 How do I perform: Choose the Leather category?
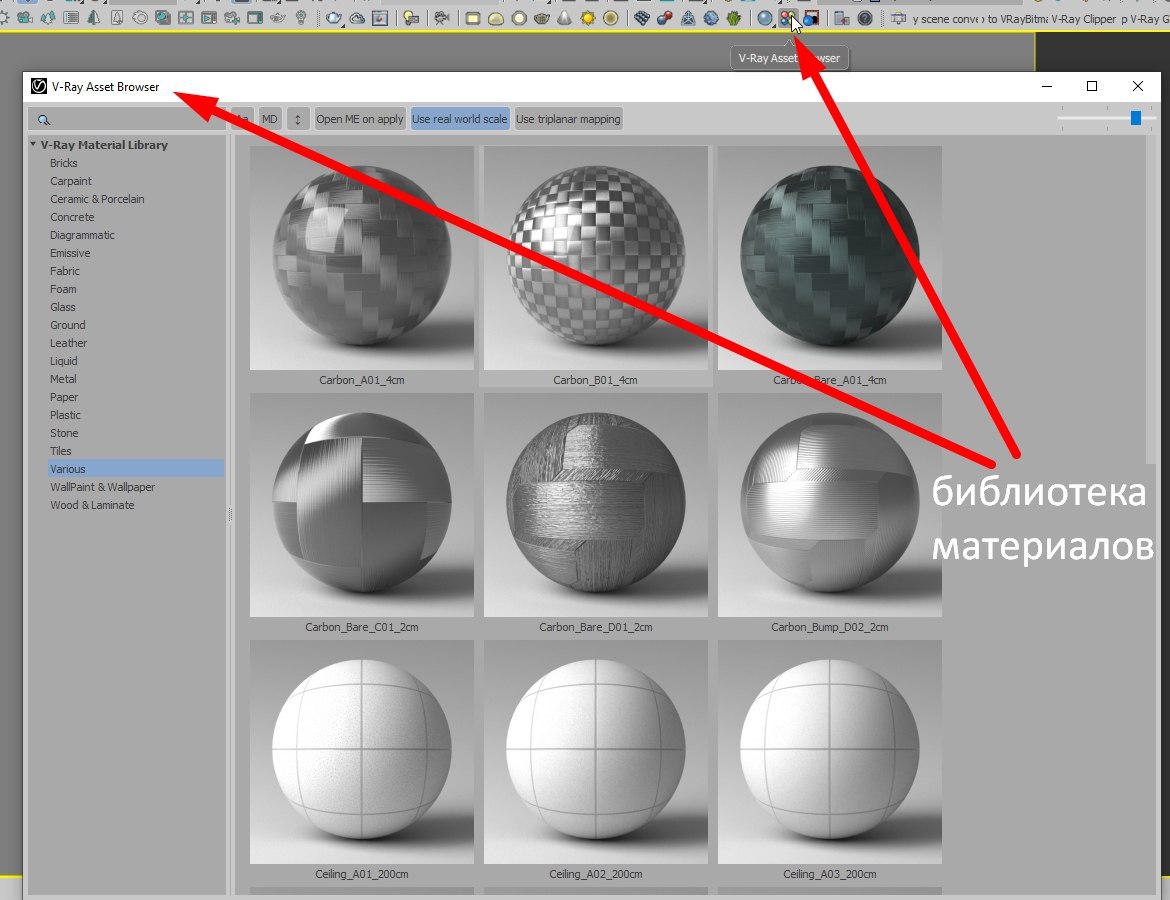pos(69,343)
